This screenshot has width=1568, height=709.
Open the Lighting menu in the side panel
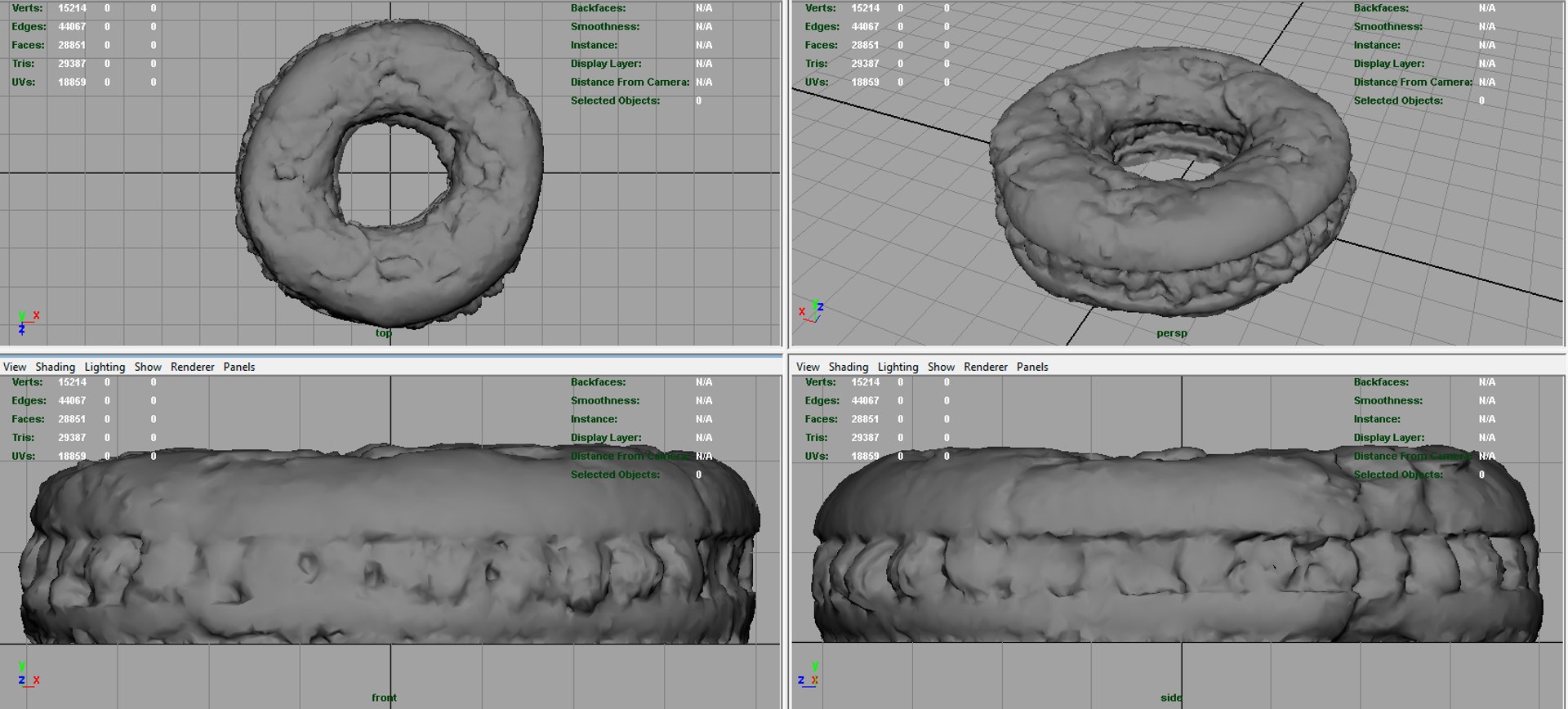898,367
